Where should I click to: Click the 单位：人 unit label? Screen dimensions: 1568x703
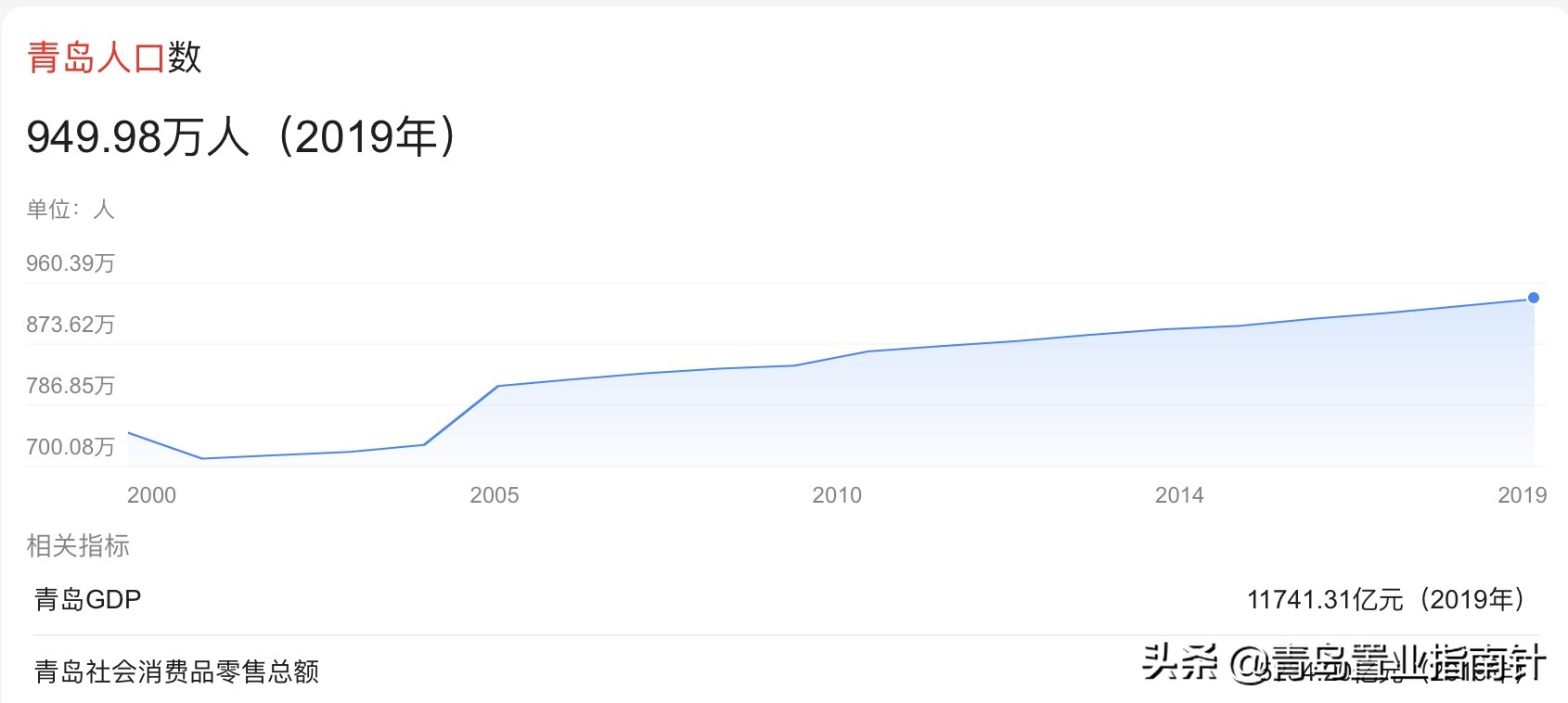pyautogui.click(x=71, y=210)
